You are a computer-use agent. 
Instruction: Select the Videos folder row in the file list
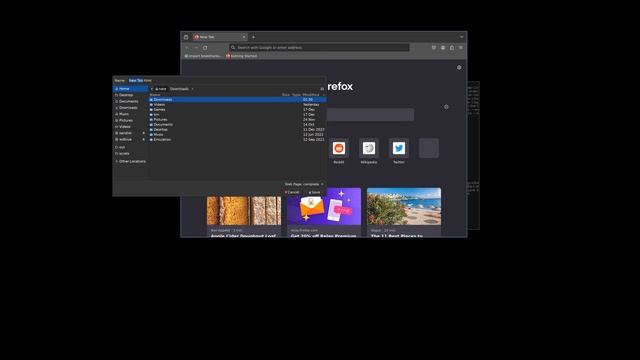tap(238, 104)
